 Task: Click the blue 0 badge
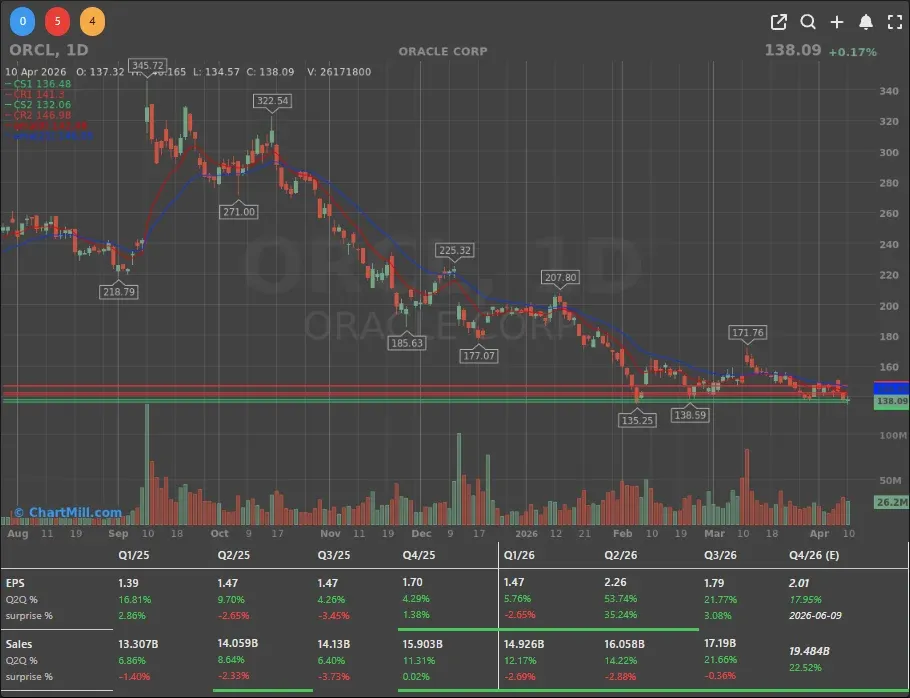point(23,21)
